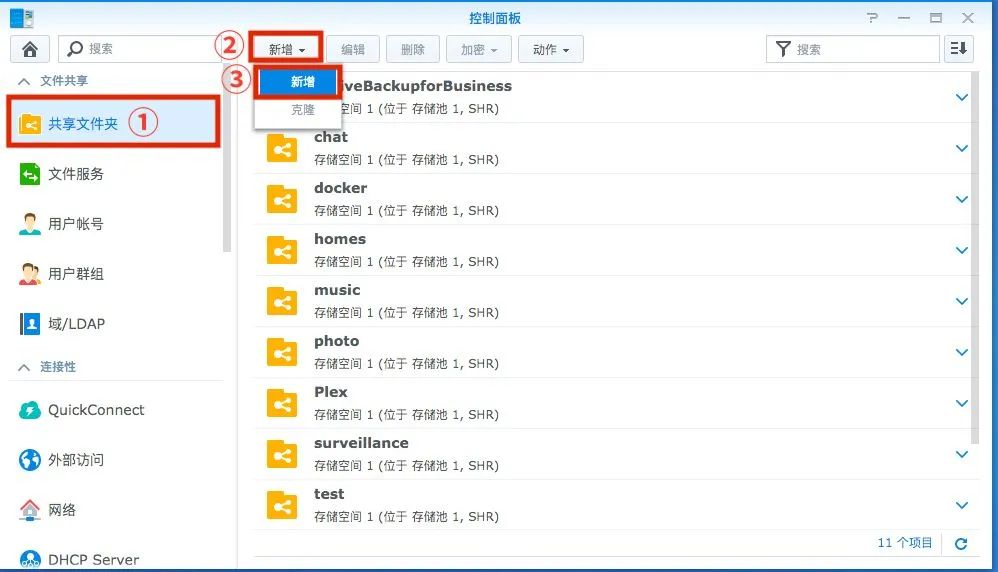Open the 动作 action dropdown
This screenshot has height=572, width=998.
pyautogui.click(x=551, y=49)
